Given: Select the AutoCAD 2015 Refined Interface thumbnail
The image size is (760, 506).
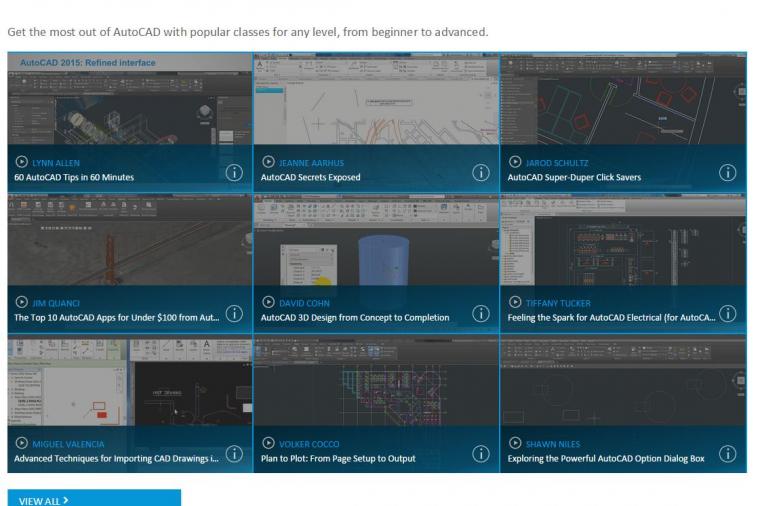Looking at the screenshot, I should (130, 99).
